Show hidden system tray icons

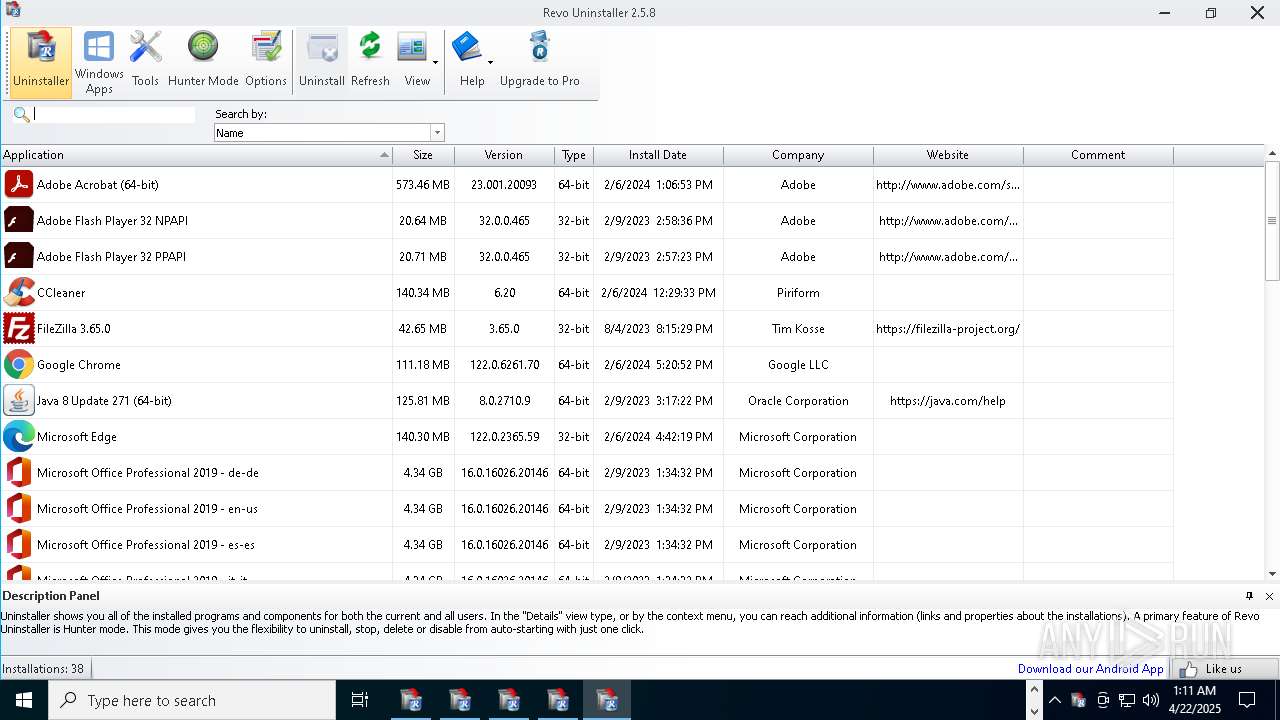pos(1055,700)
